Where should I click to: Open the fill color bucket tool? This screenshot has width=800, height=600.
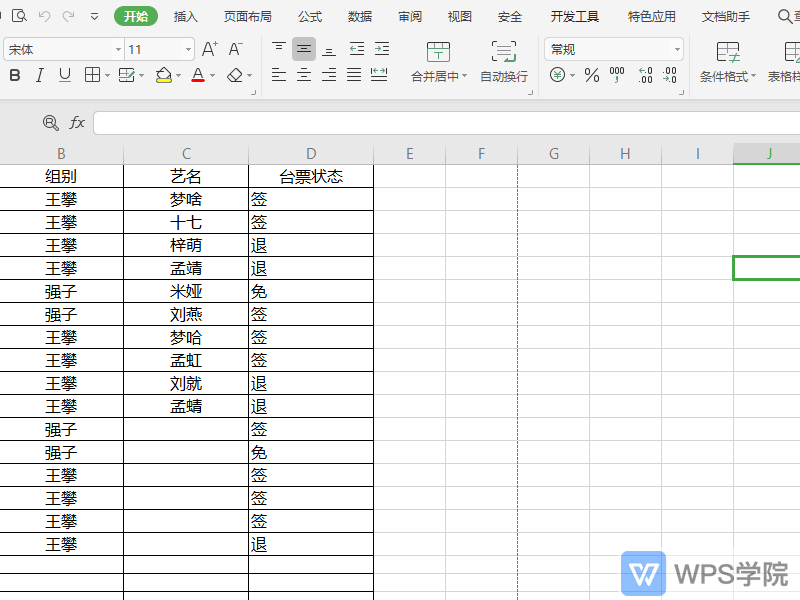pyautogui.click(x=163, y=76)
